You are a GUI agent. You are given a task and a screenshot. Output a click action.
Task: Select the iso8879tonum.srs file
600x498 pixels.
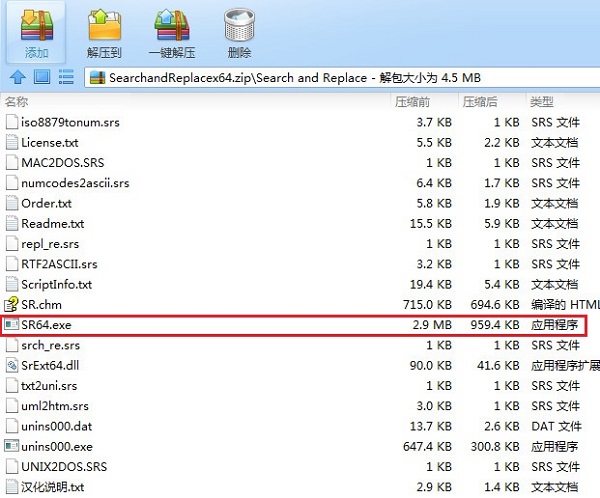click(70, 122)
